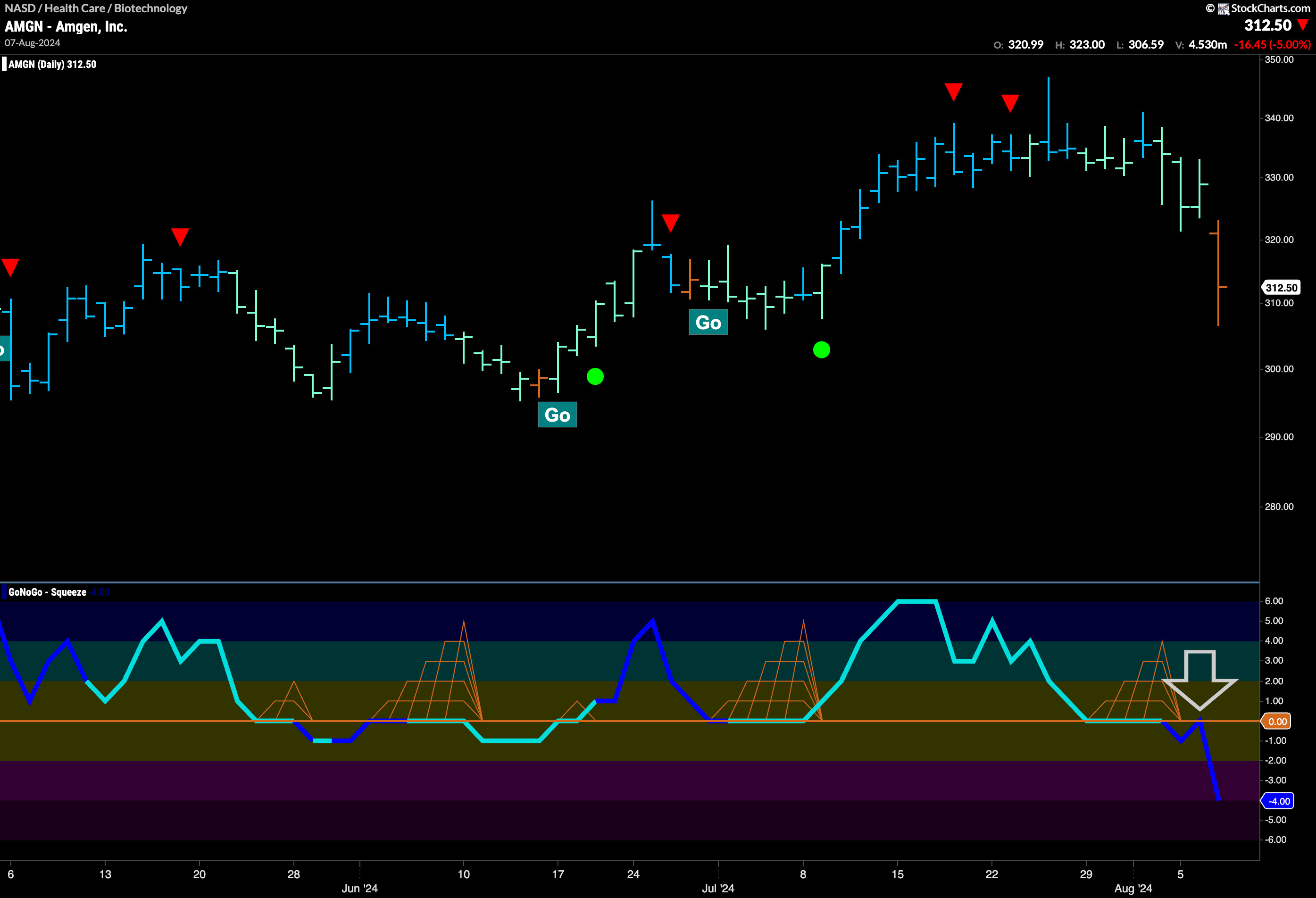Click the green circle marker near June 20
Viewport: 1316px width, 898px height.
(595, 376)
